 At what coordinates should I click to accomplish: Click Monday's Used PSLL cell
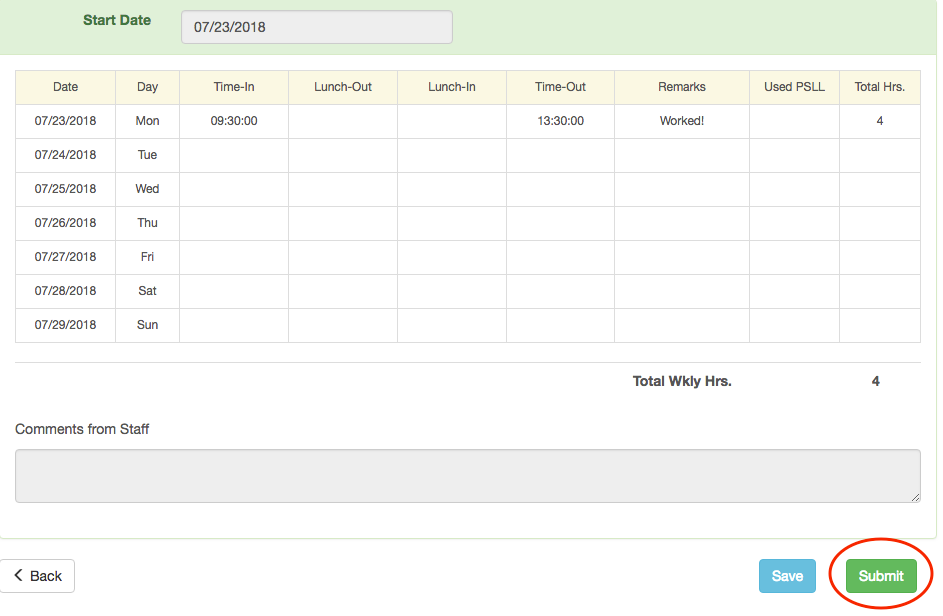tap(794, 121)
